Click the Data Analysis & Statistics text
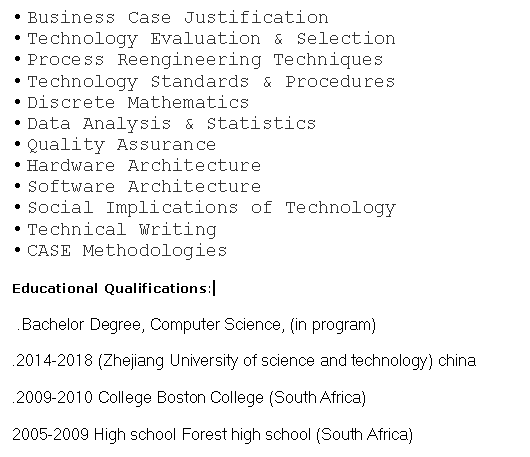Image resolution: width=530 pixels, height=457 pixels. 171,124
